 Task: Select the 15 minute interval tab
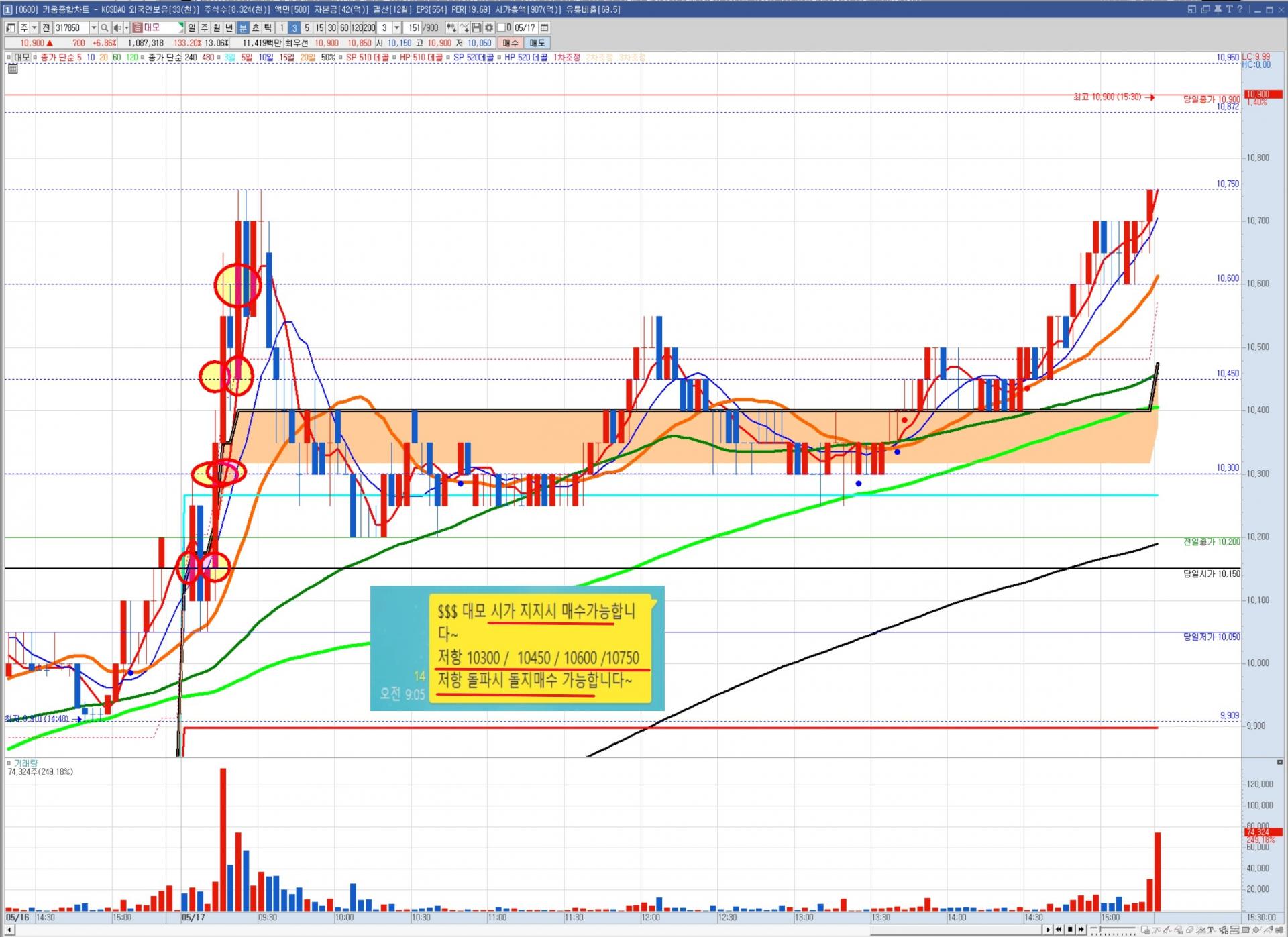coord(319,27)
